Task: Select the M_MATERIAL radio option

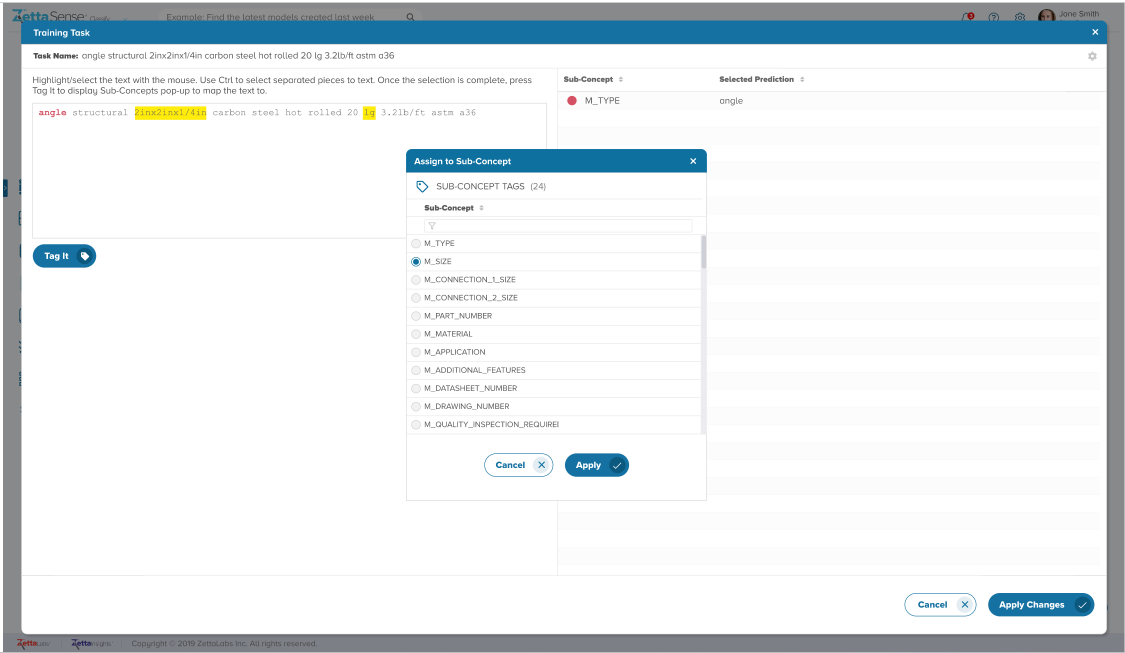Action: point(416,334)
